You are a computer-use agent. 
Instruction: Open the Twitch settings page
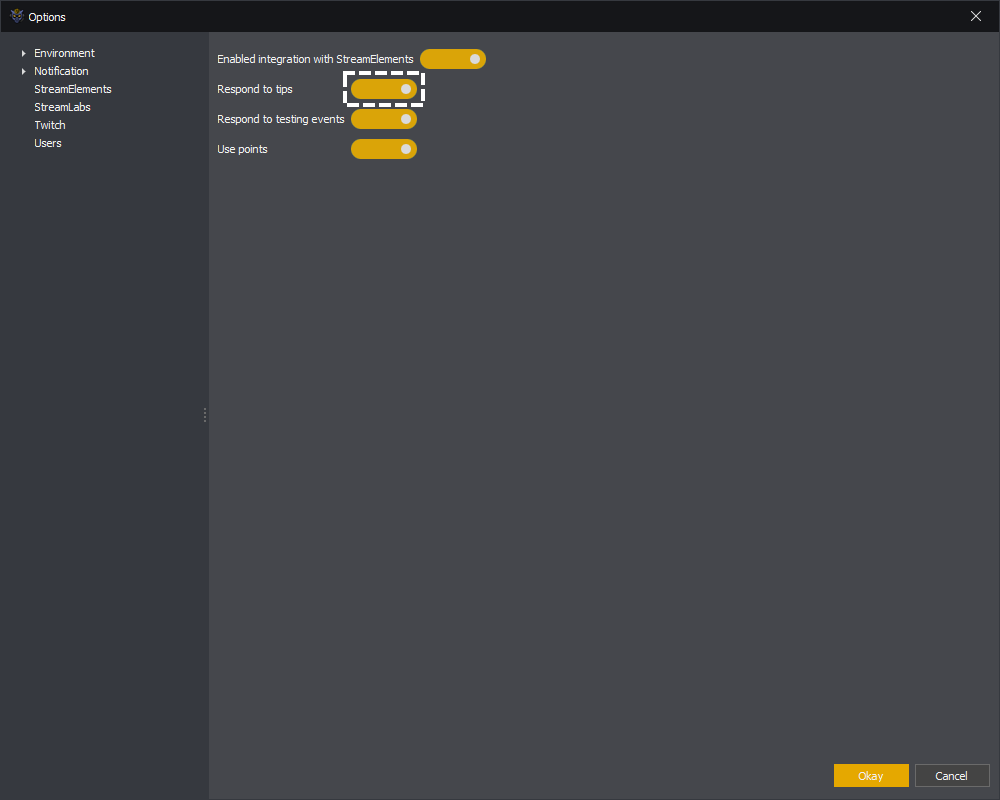click(x=50, y=125)
